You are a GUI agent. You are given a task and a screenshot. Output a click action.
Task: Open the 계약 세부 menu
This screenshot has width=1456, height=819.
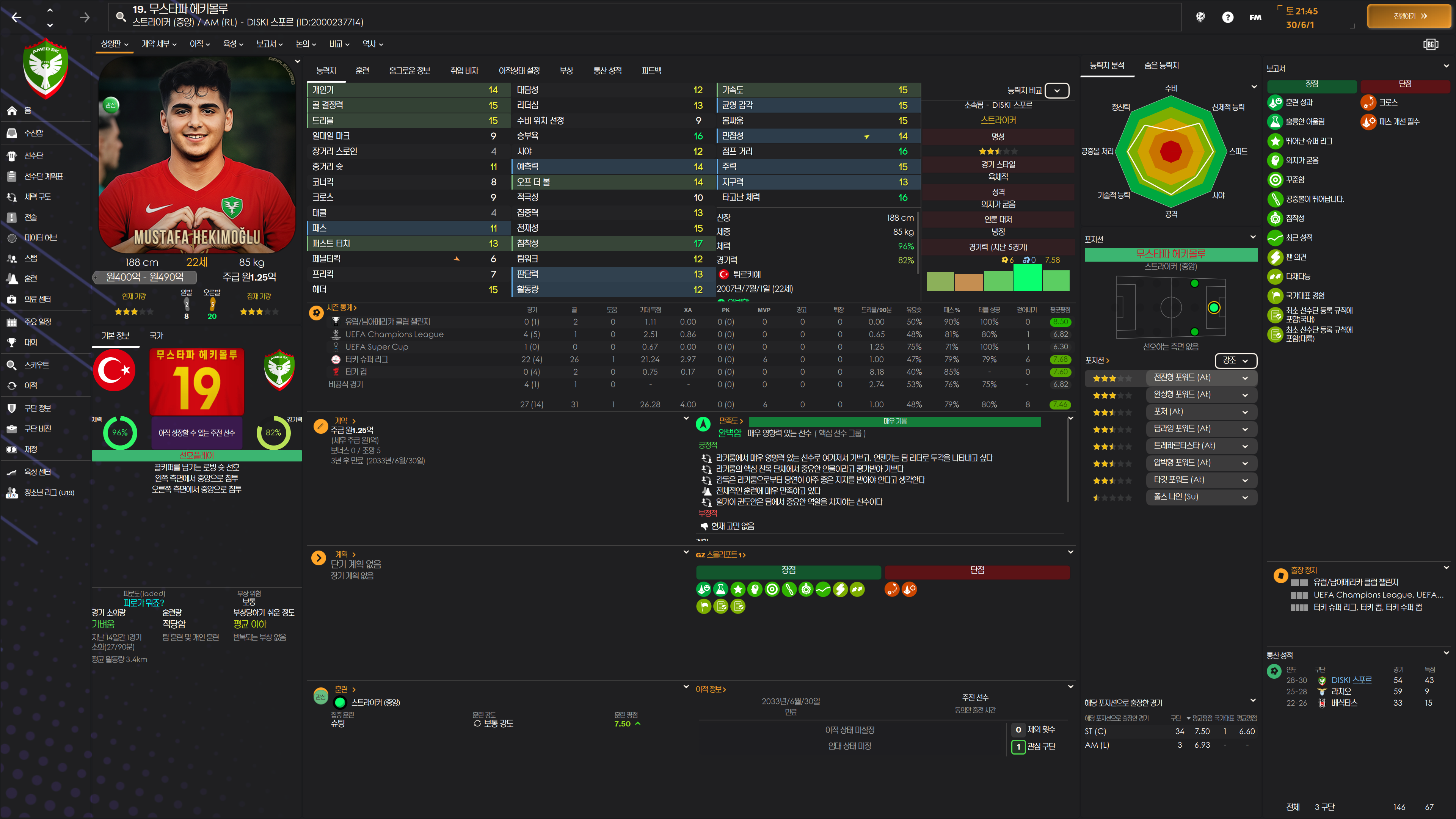(x=159, y=44)
